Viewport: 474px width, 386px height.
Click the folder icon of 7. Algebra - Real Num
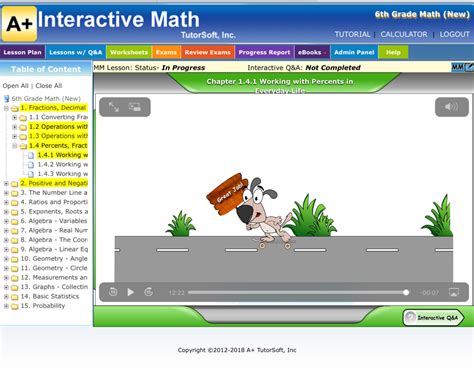[x=14, y=231]
